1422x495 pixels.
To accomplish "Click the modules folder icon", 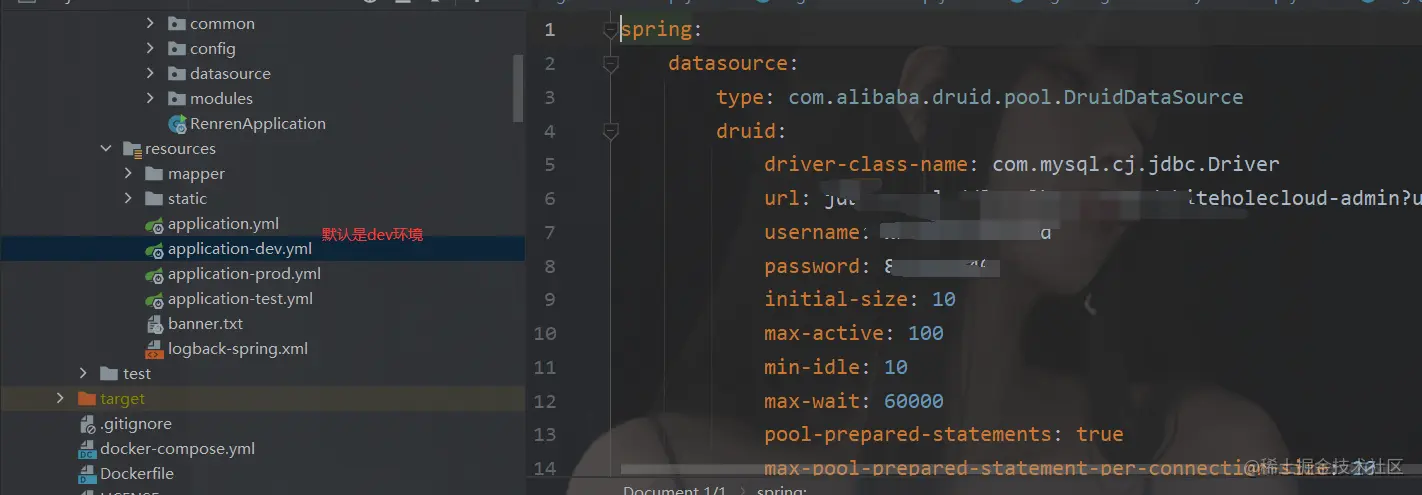I will click(x=176, y=98).
